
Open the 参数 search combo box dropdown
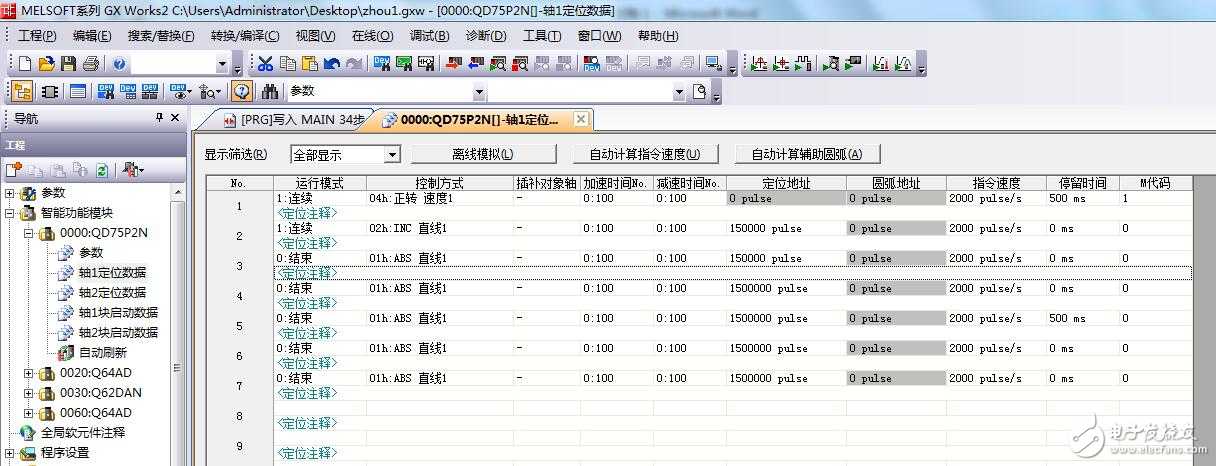click(479, 92)
